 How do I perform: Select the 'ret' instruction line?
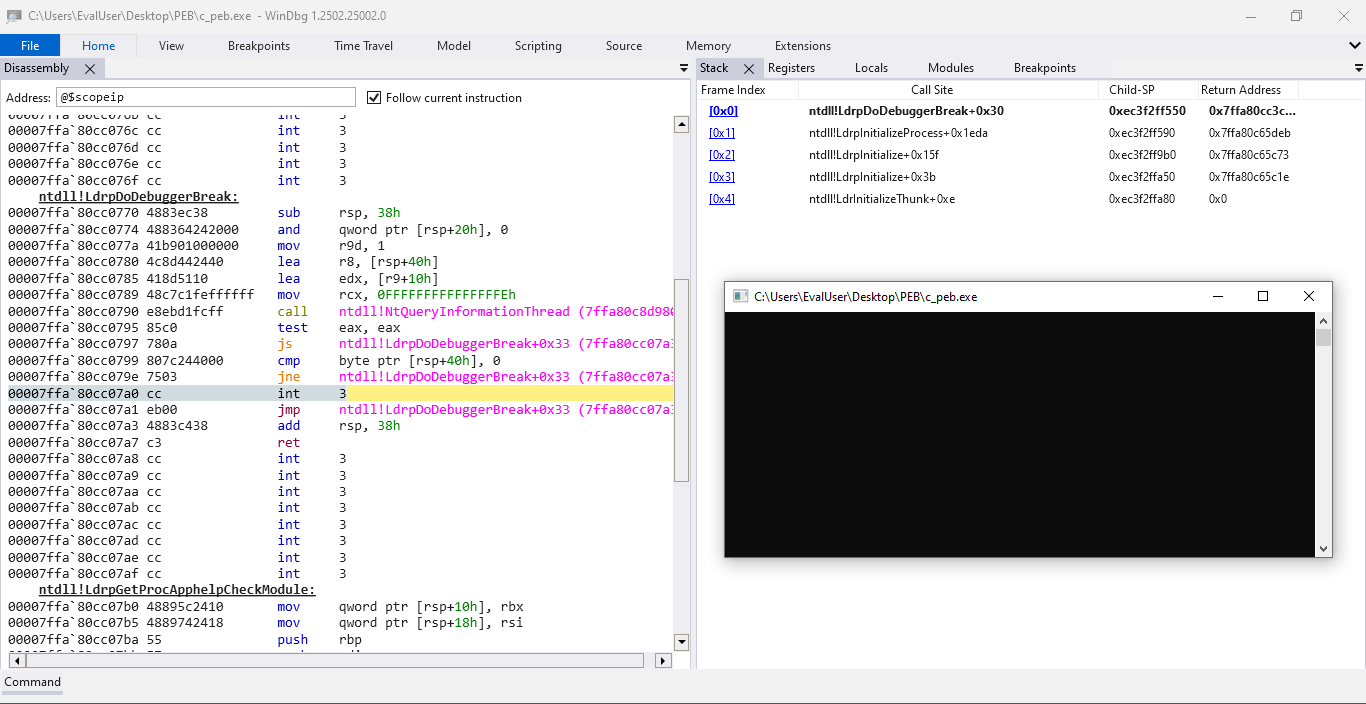coord(340,442)
